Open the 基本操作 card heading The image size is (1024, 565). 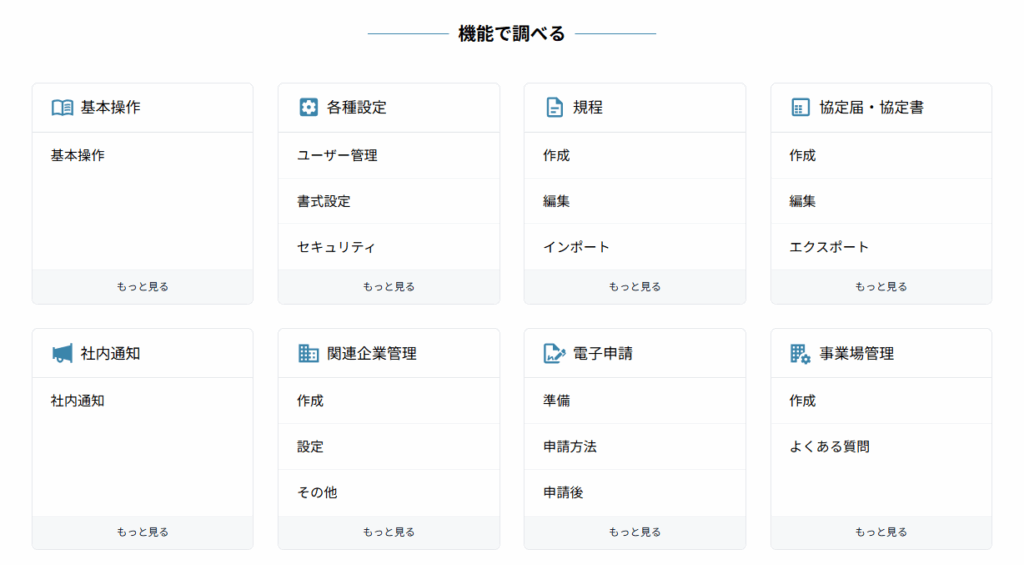click(x=110, y=107)
